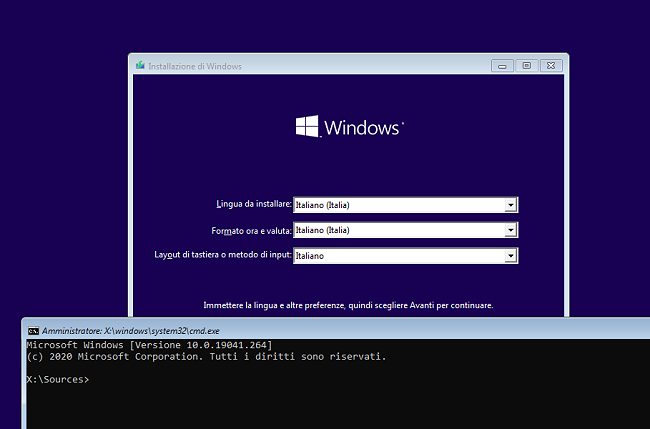Click the Layout di tastiera o metodo label

pos(222,255)
